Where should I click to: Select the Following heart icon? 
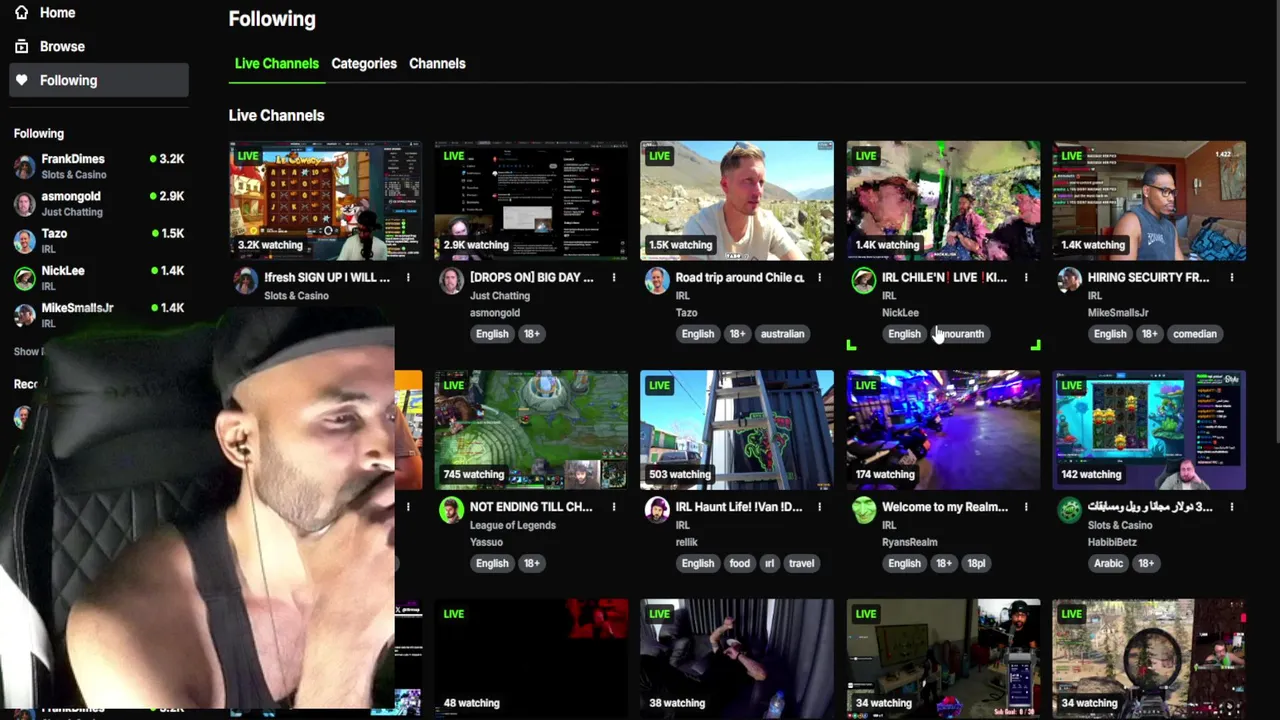[22, 80]
